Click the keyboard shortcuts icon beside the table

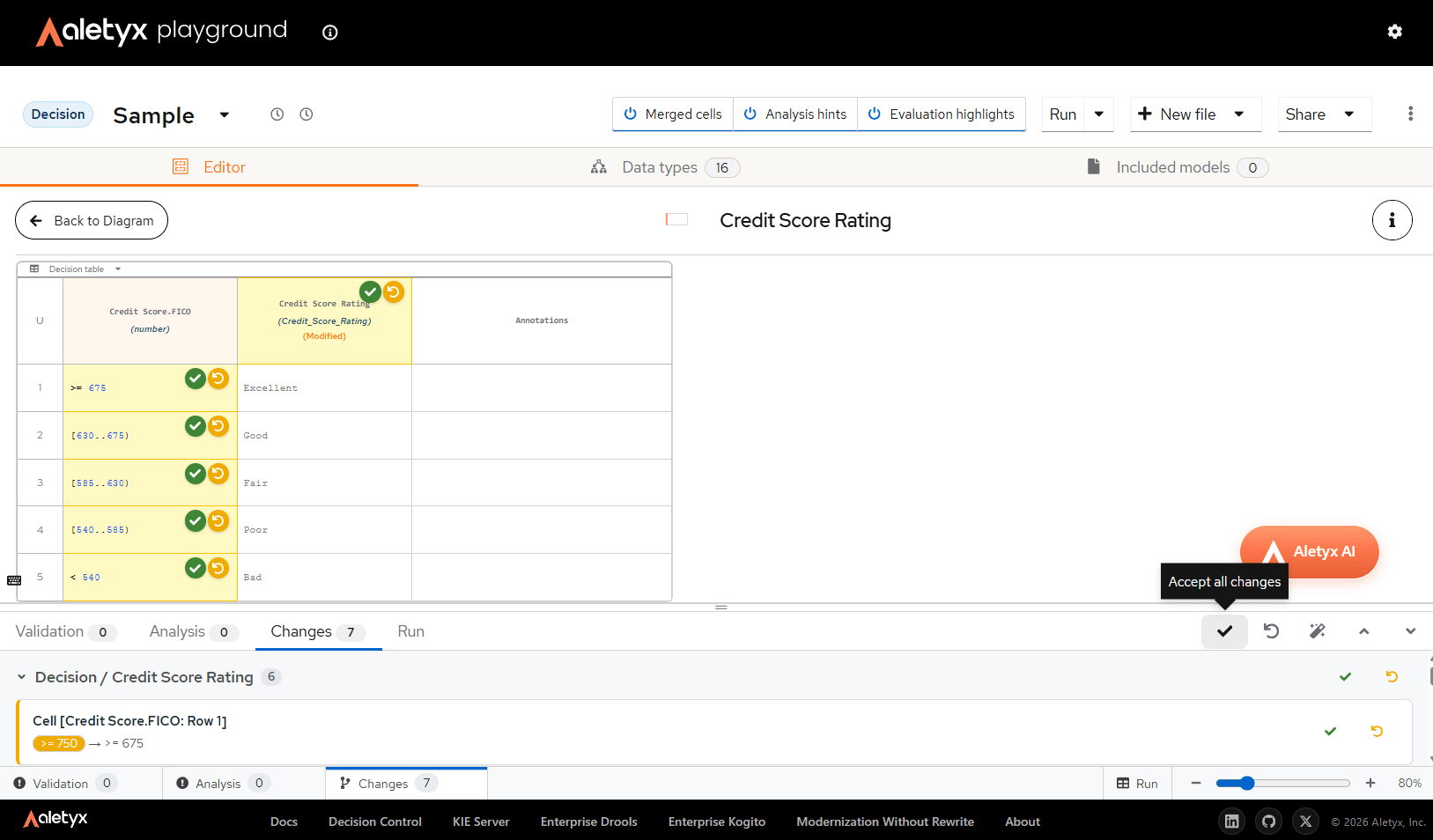(x=14, y=580)
